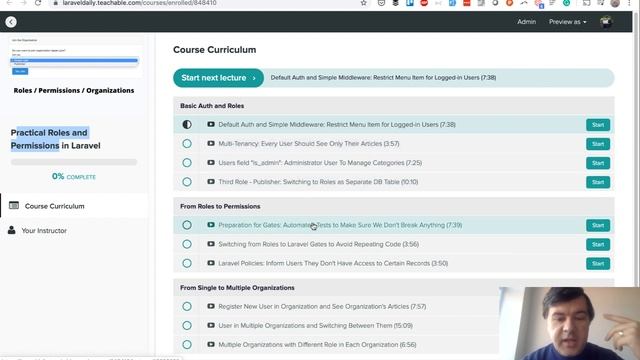Toggle completion circle for Multi-Tenancy lecture
The image size is (640, 360).
tap(187, 144)
